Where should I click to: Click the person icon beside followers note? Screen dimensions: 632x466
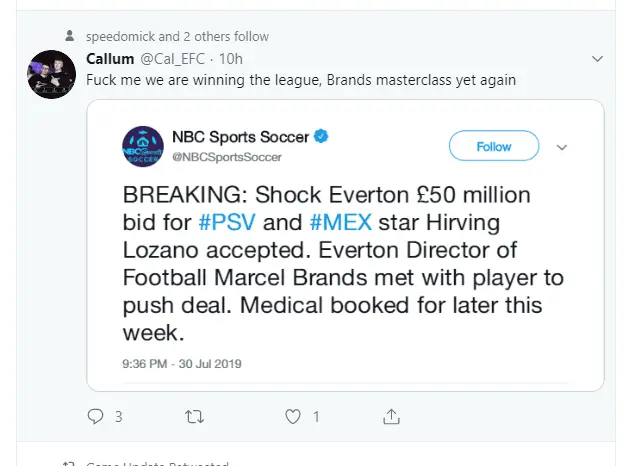(69, 36)
